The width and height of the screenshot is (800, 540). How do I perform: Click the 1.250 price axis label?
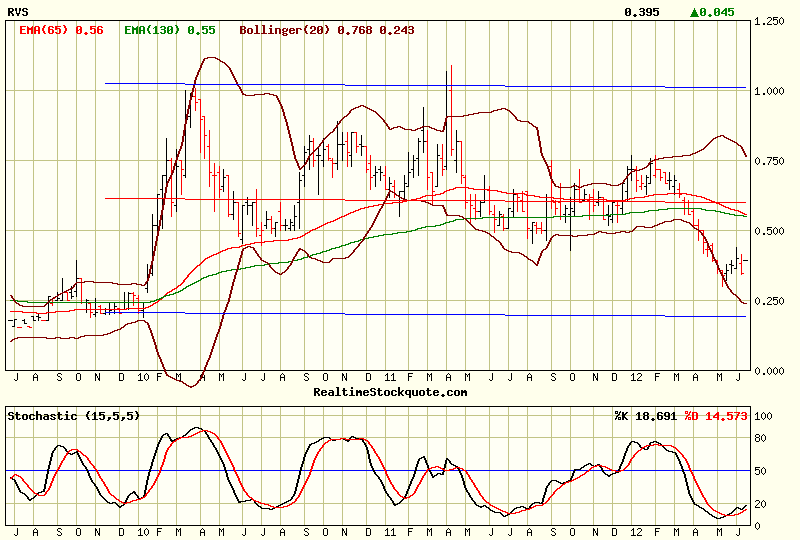pos(770,21)
